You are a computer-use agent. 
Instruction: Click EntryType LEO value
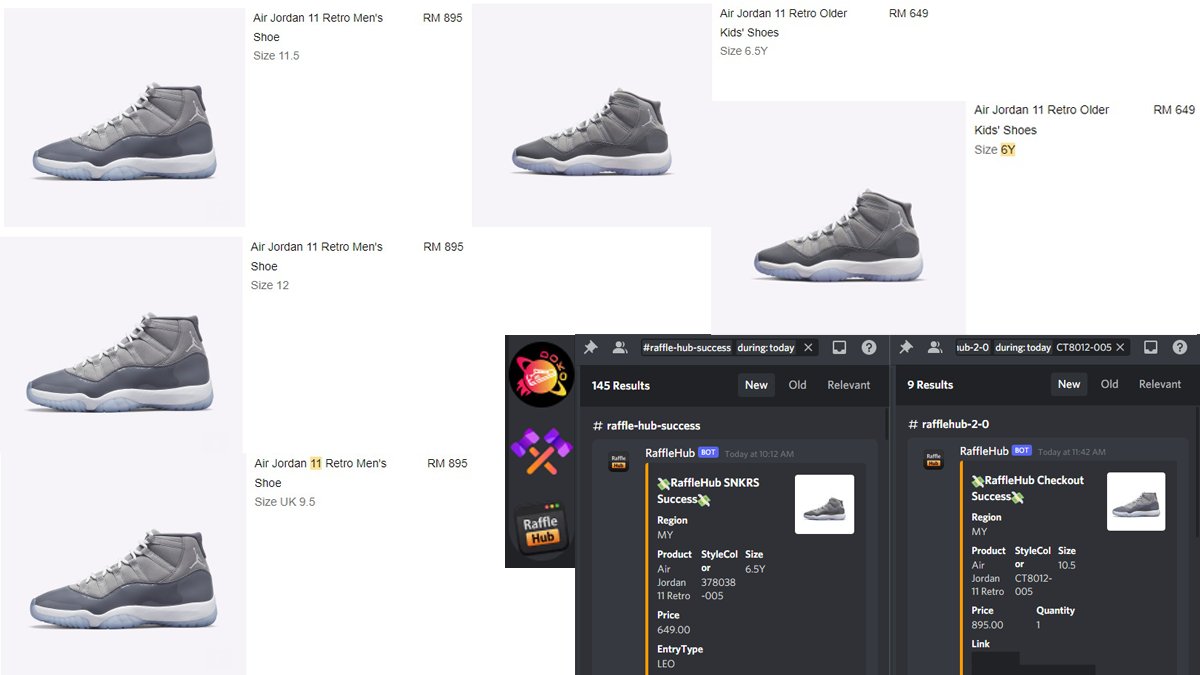click(x=665, y=664)
